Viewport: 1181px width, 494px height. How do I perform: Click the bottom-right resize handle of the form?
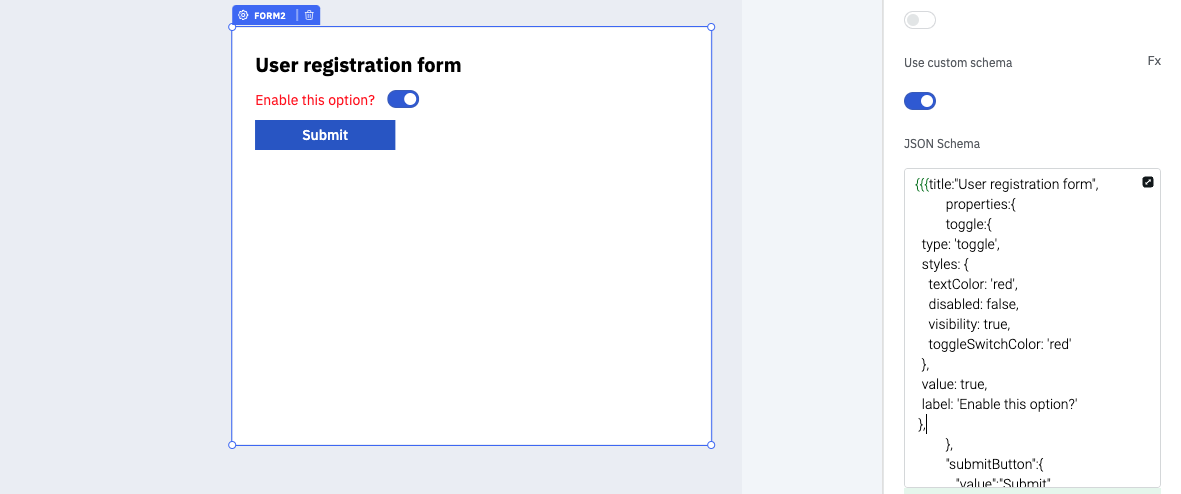pos(711,445)
